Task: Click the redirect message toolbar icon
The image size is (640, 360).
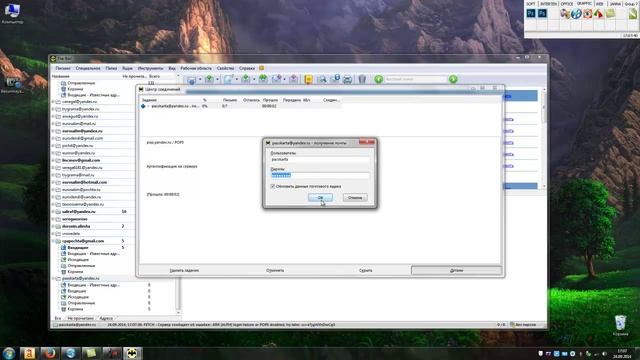Action: pos(293,79)
